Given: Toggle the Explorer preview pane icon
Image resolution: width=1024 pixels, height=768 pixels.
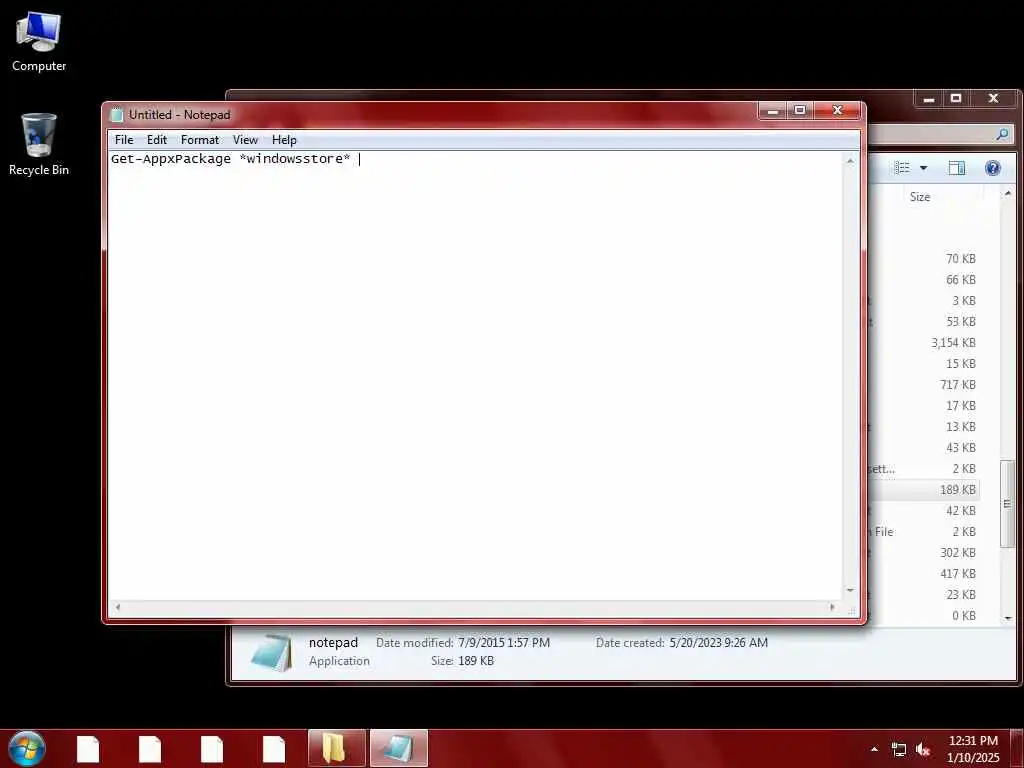Looking at the screenshot, I should point(957,168).
